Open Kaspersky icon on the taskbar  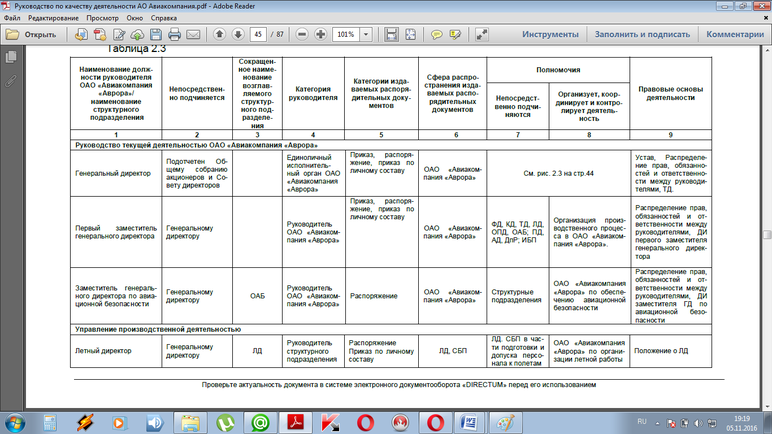point(330,423)
